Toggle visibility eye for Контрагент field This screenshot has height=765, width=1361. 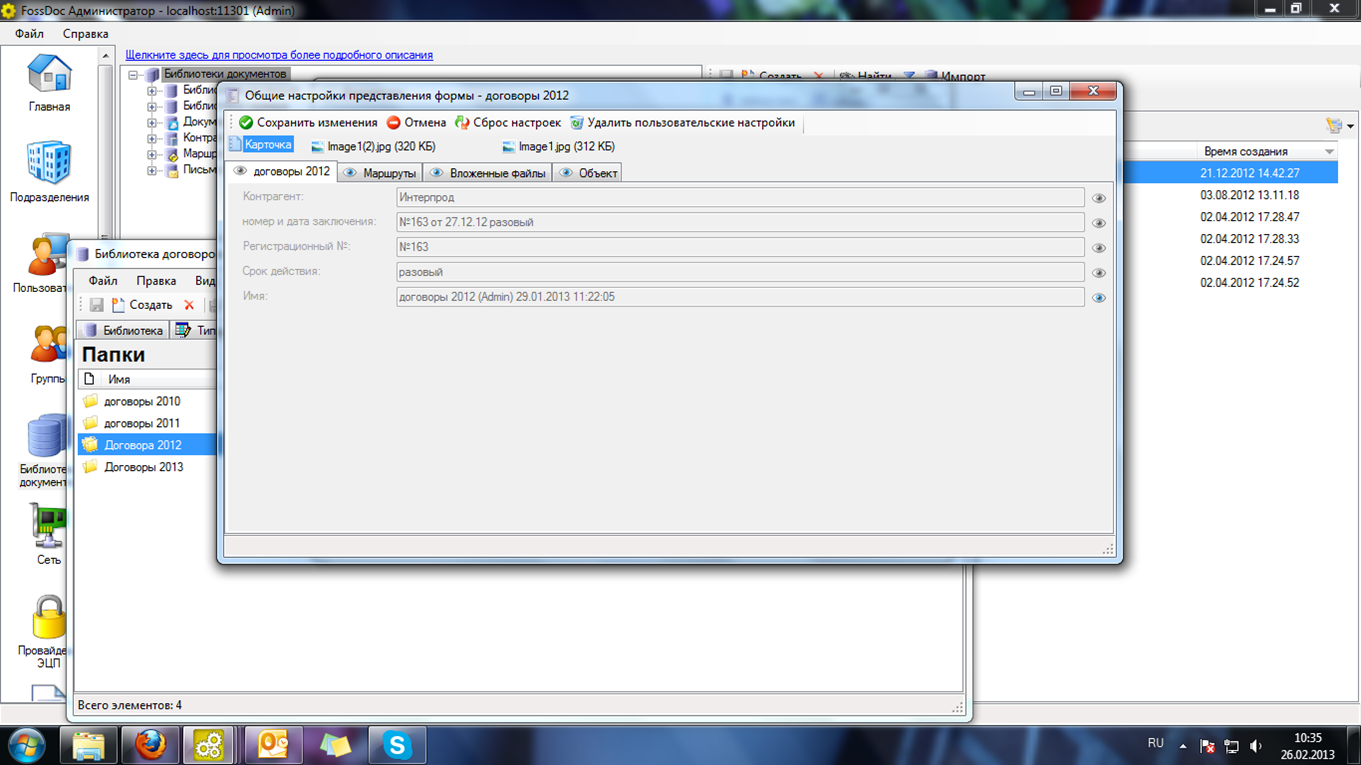click(x=1098, y=198)
